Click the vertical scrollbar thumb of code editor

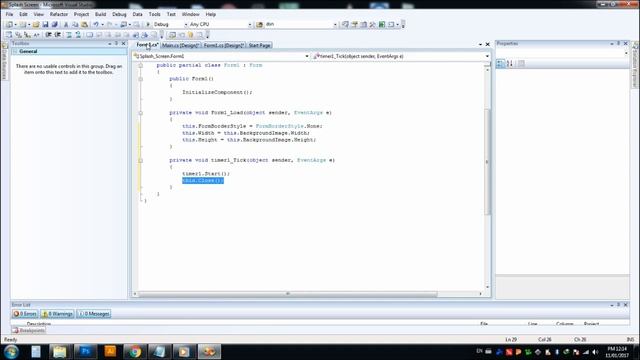point(487,161)
